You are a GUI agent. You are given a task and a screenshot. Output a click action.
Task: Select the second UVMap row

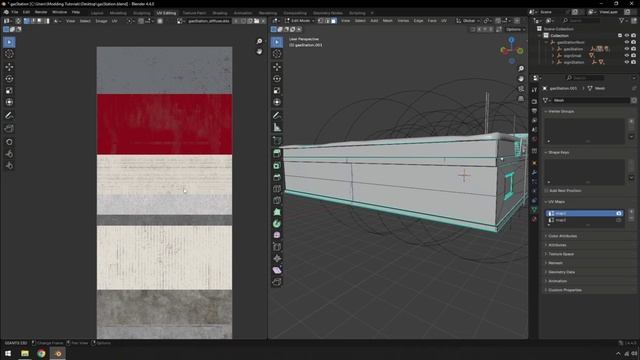[x=584, y=220]
